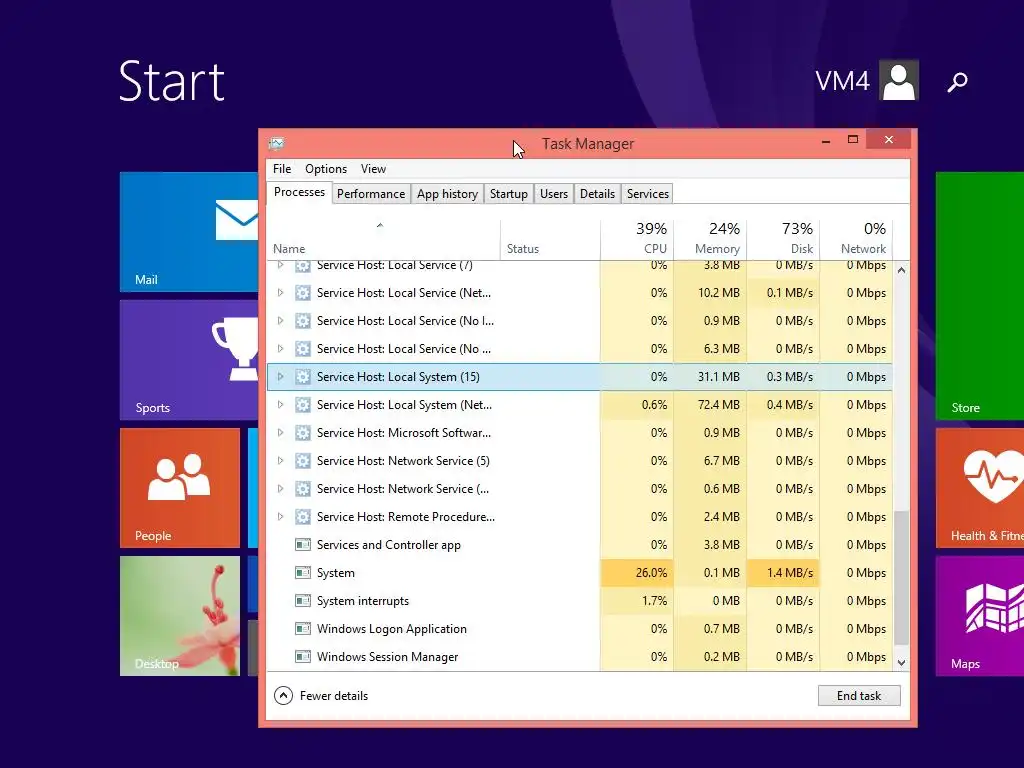Screen dimensions: 1024x768
Task: Select Windows Session Manager process name
Action: pos(387,657)
